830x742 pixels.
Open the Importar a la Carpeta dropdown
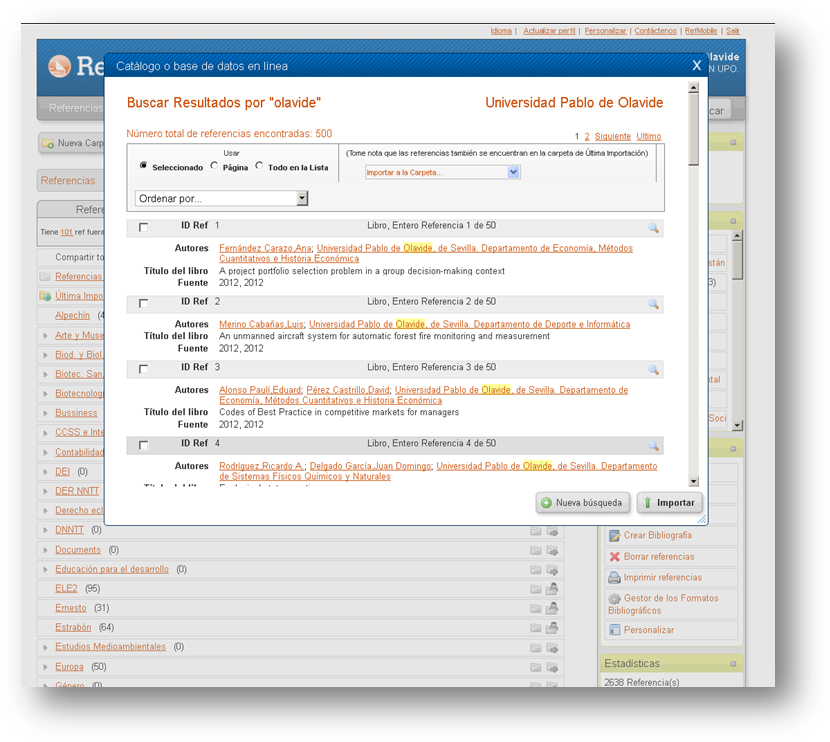pyautogui.click(x=443, y=172)
